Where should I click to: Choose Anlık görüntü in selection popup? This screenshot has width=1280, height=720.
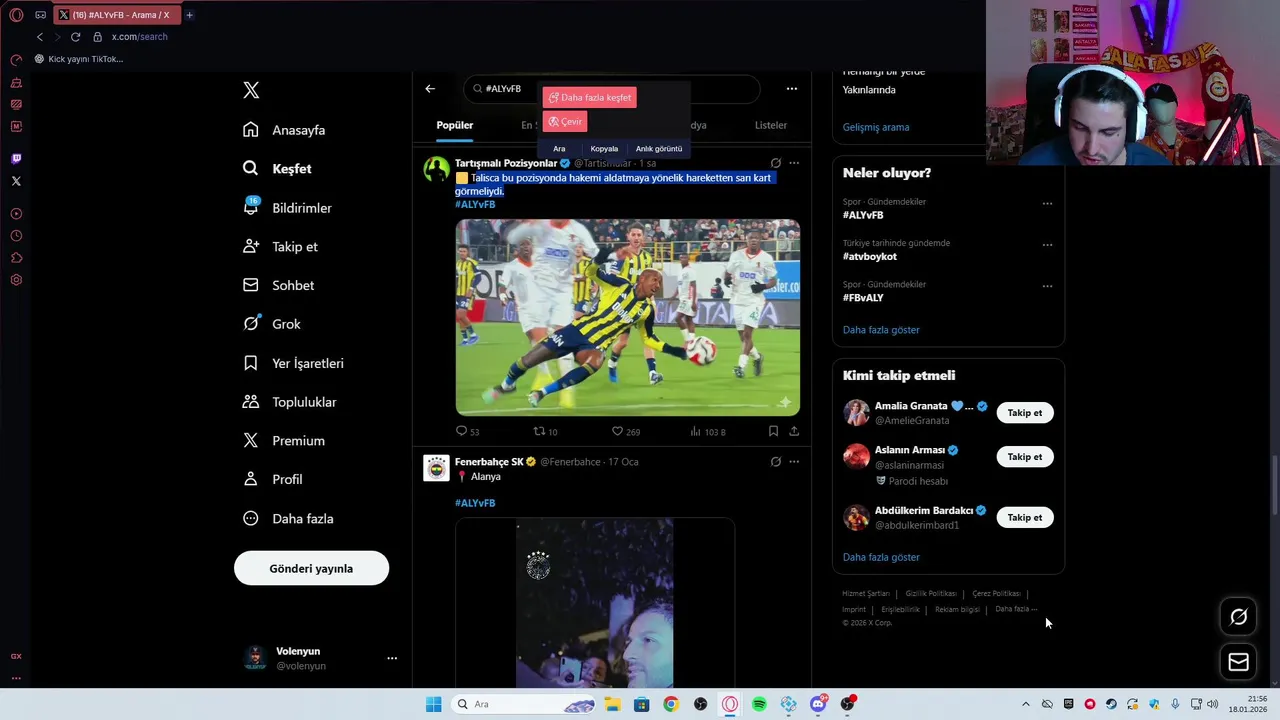point(659,149)
